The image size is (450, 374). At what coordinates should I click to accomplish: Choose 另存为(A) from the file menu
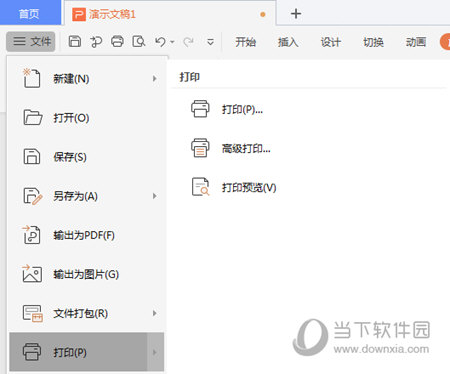[87, 196]
